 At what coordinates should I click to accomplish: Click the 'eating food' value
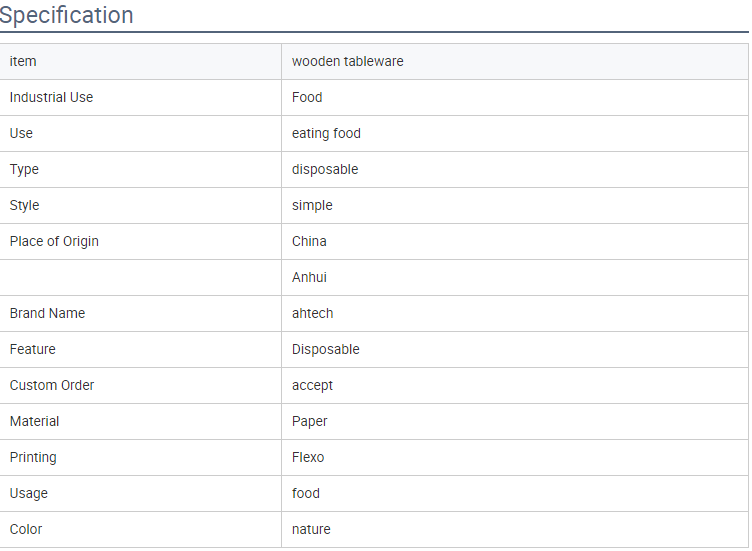pos(326,133)
